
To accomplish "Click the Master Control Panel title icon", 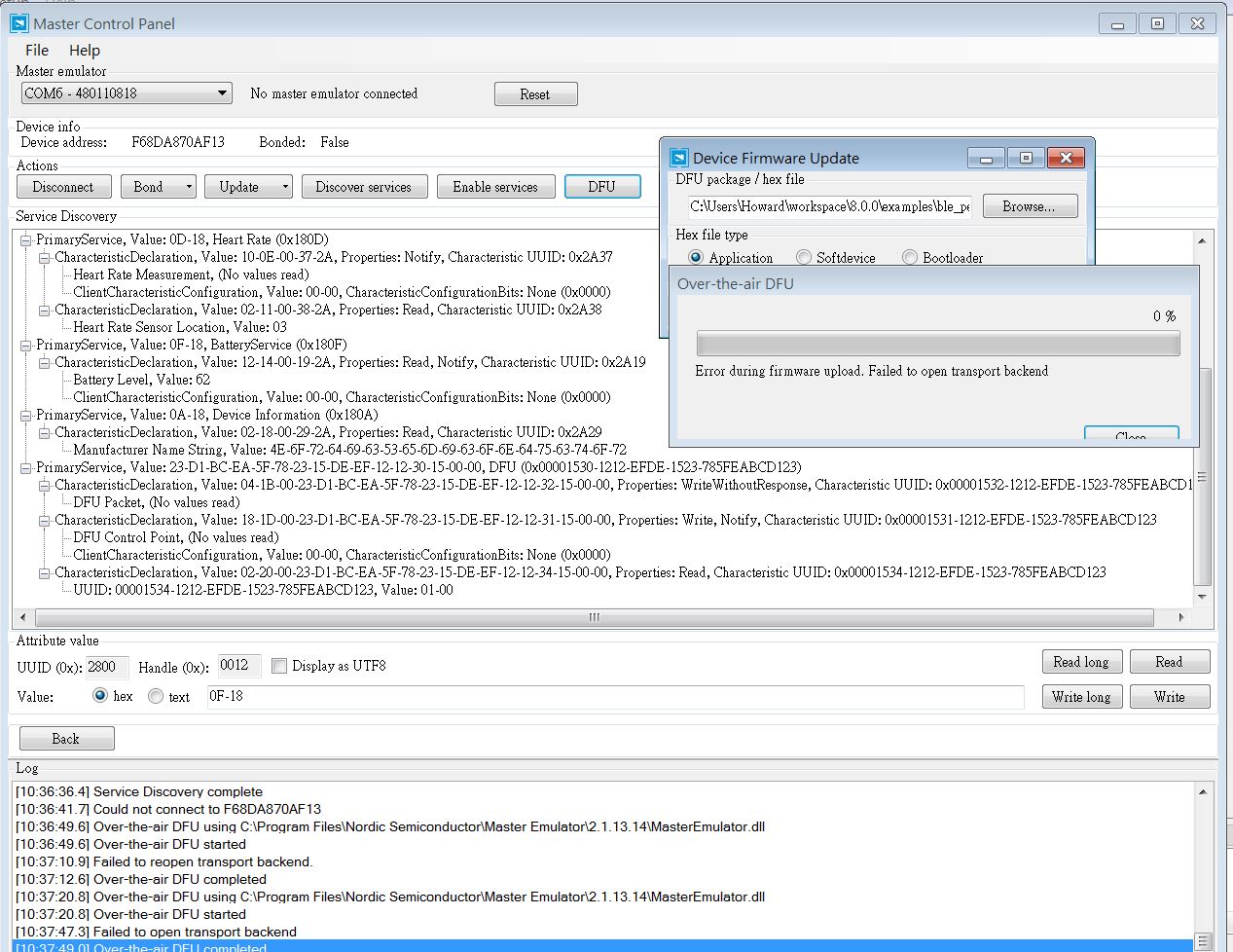I will (x=19, y=23).
